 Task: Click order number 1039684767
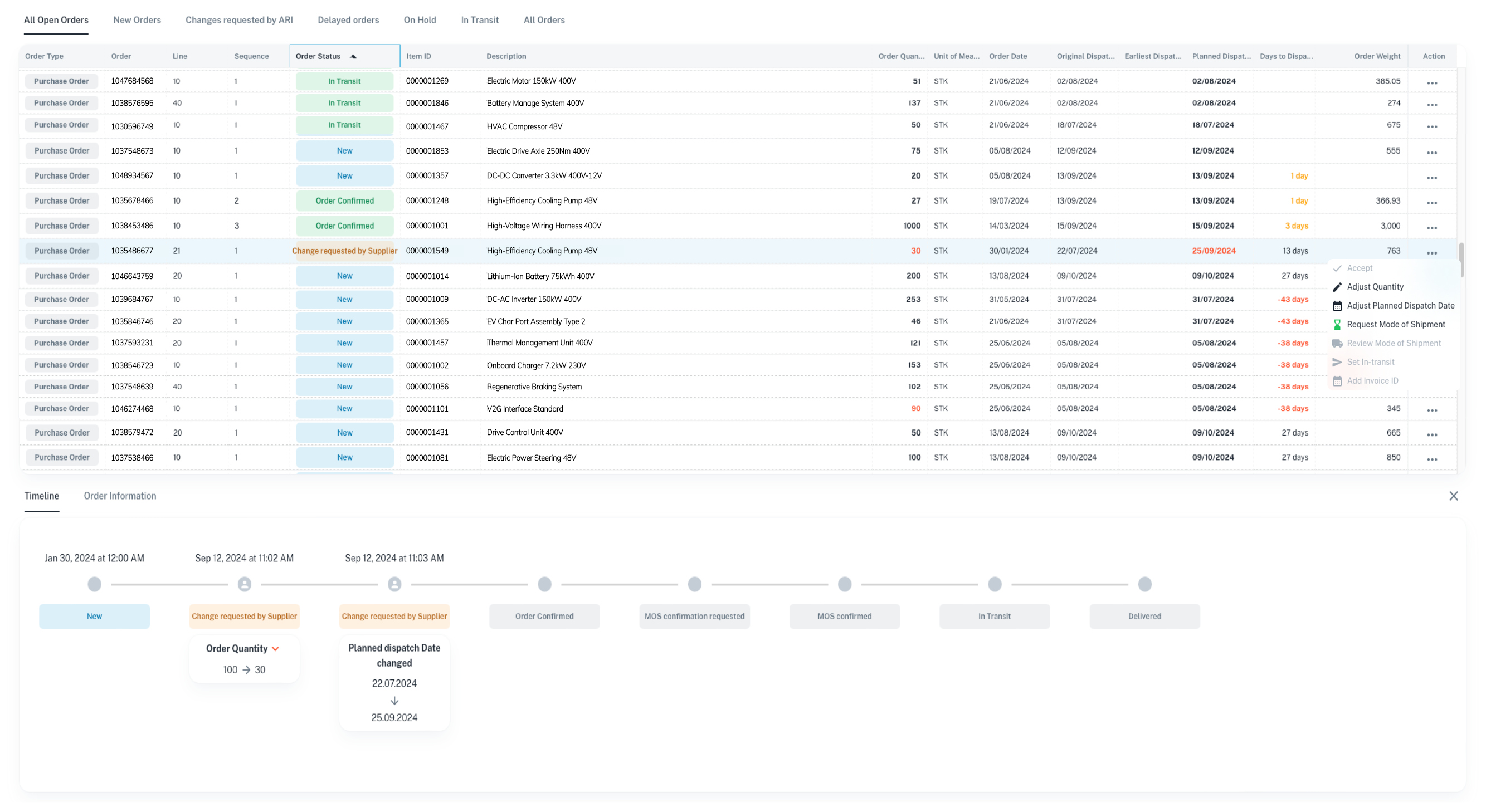(x=132, y=299)
